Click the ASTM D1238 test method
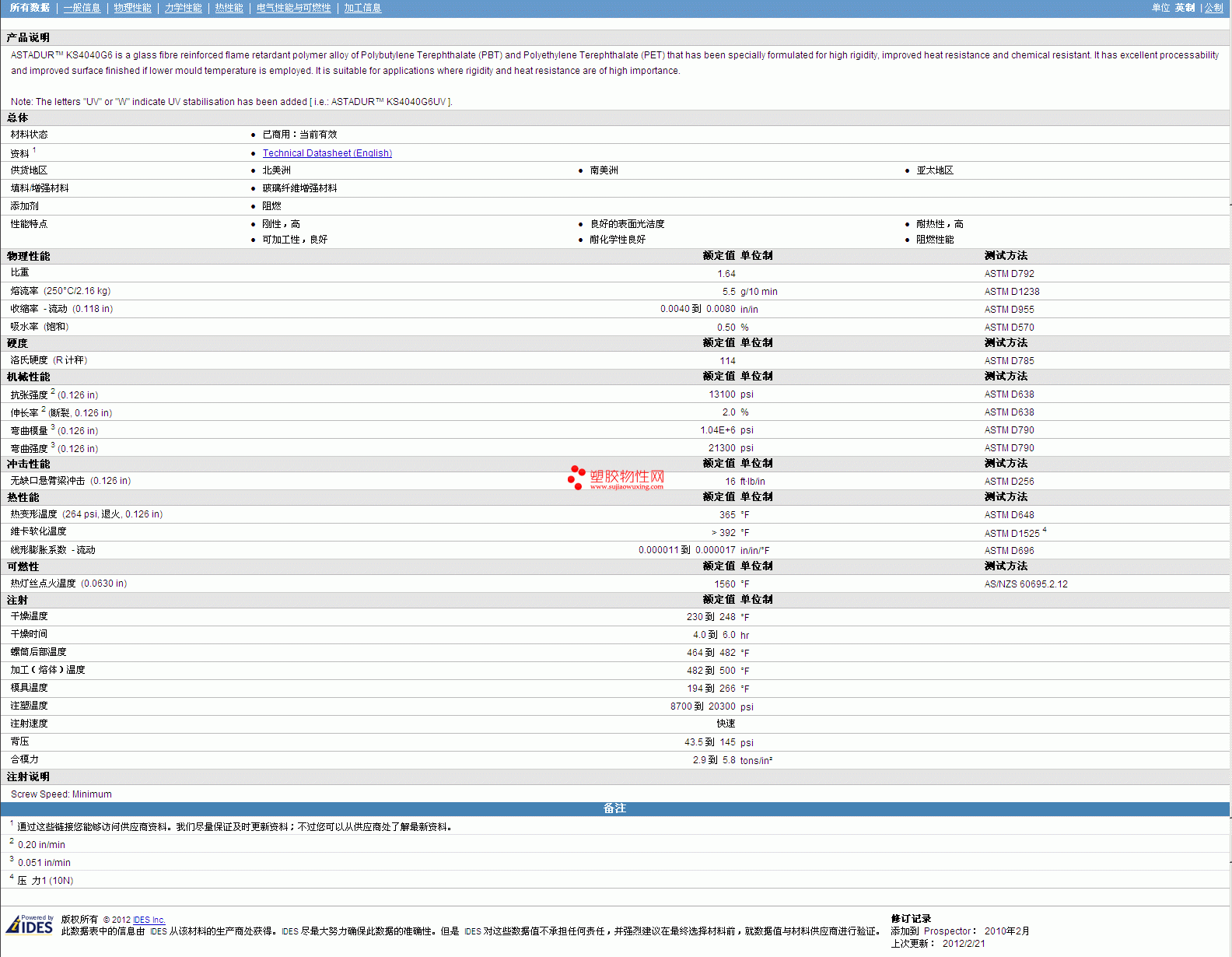This screenshot has width=1232, height=957. 1012,292
